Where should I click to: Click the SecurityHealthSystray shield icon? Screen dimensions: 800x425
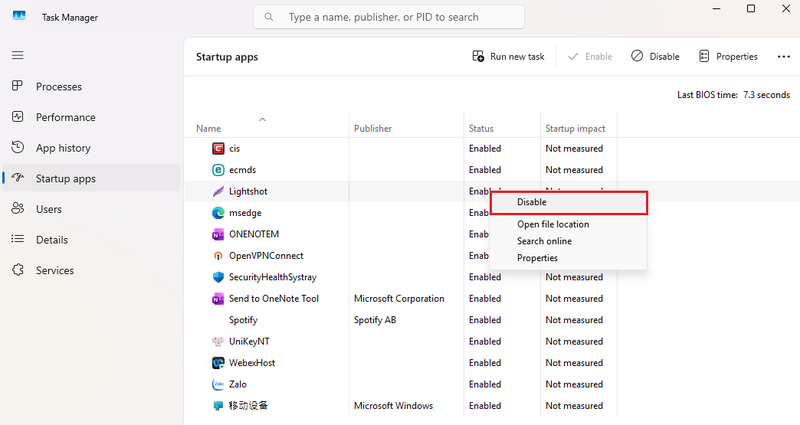pos(218,277)
